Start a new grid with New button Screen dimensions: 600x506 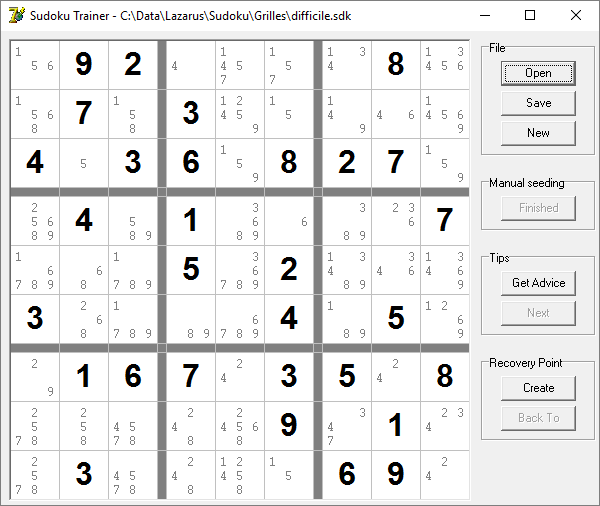(x=538, y=133)
